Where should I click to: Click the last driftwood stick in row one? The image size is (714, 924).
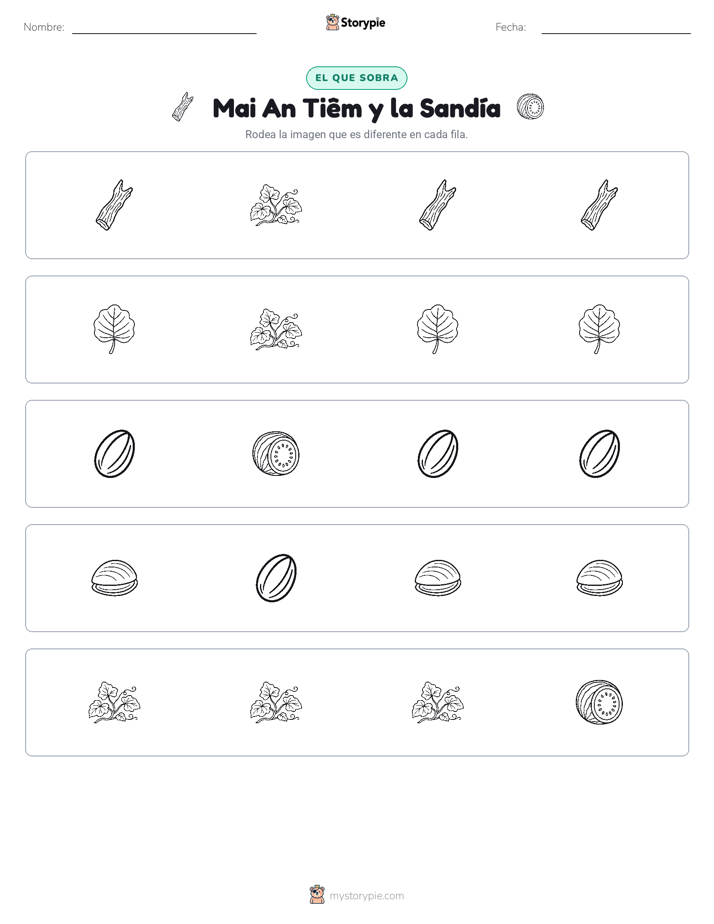(x=599, y=205)
